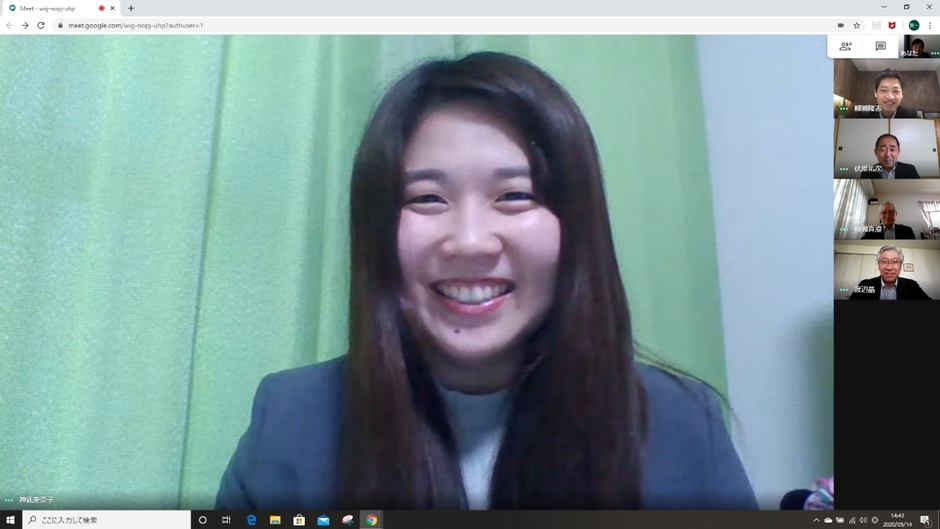Click the taskbar clock showing 14:43

coord(897,520)
